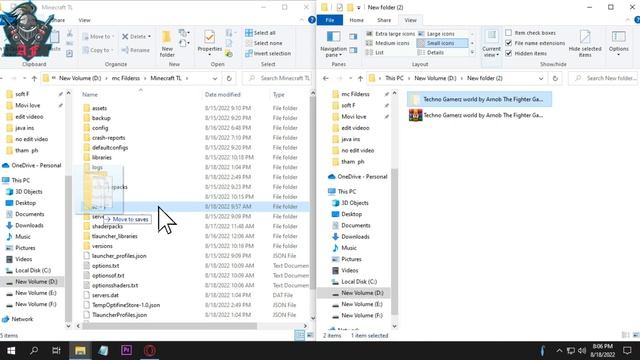Open the Delete dropdown arrow
Viewport: 640px width, 360px height.
pos(149,37)
